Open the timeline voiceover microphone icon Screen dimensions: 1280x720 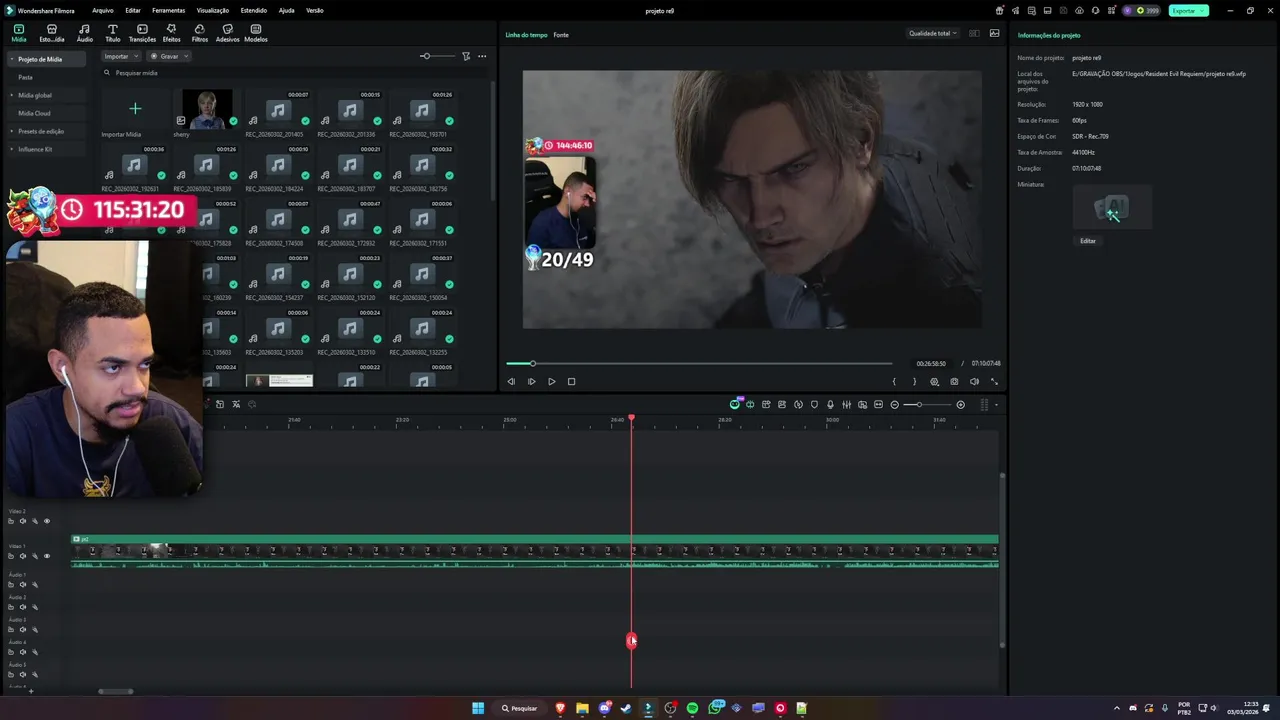click(830, 405)
